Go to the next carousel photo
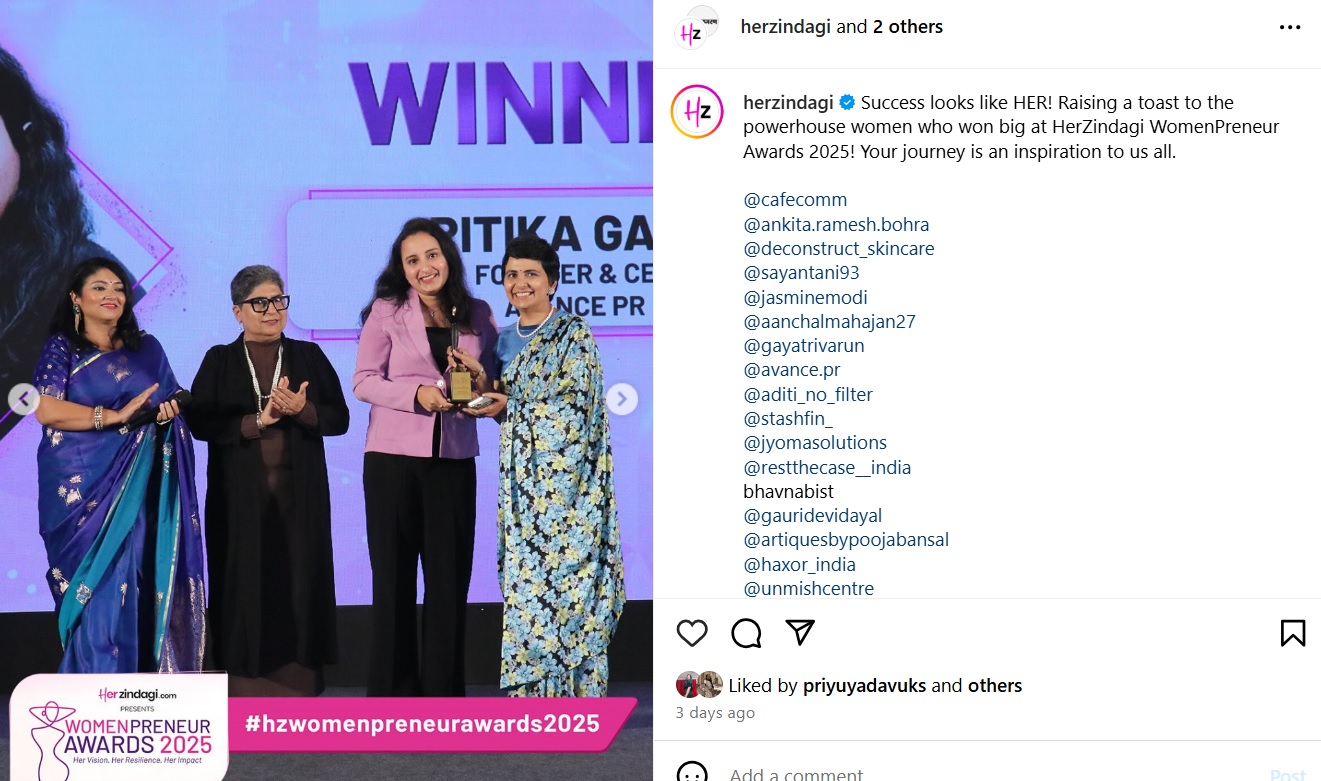Image resolution: width=1321 pixels, height=781 pixels. coord(621,400)
